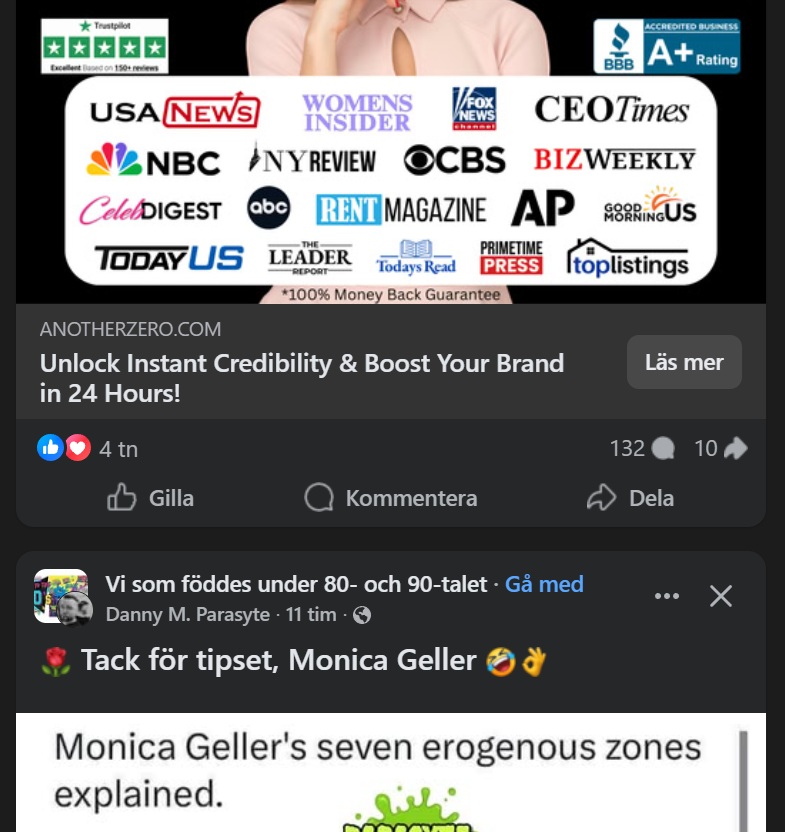Open the Vi som föddes under 80- och 90-talet group

click(296, 584)
